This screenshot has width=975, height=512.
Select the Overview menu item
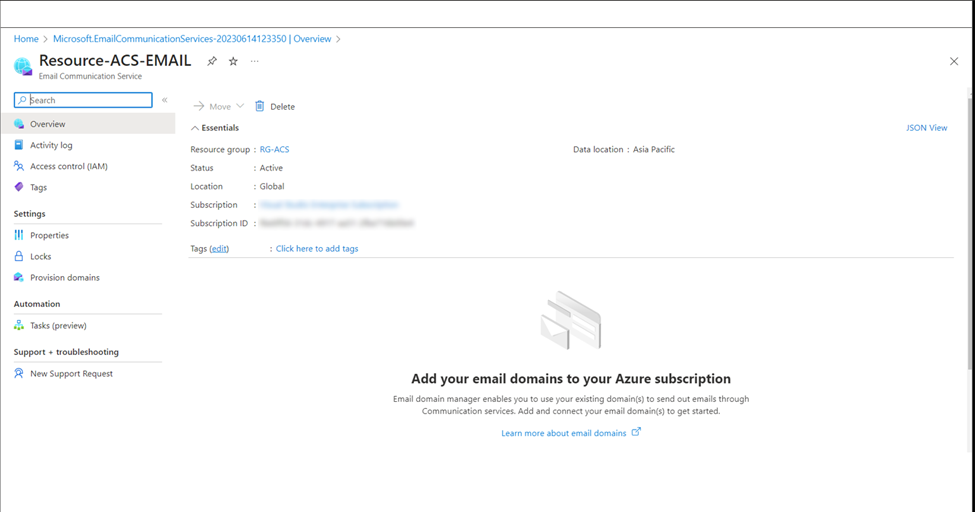(88, 124)
